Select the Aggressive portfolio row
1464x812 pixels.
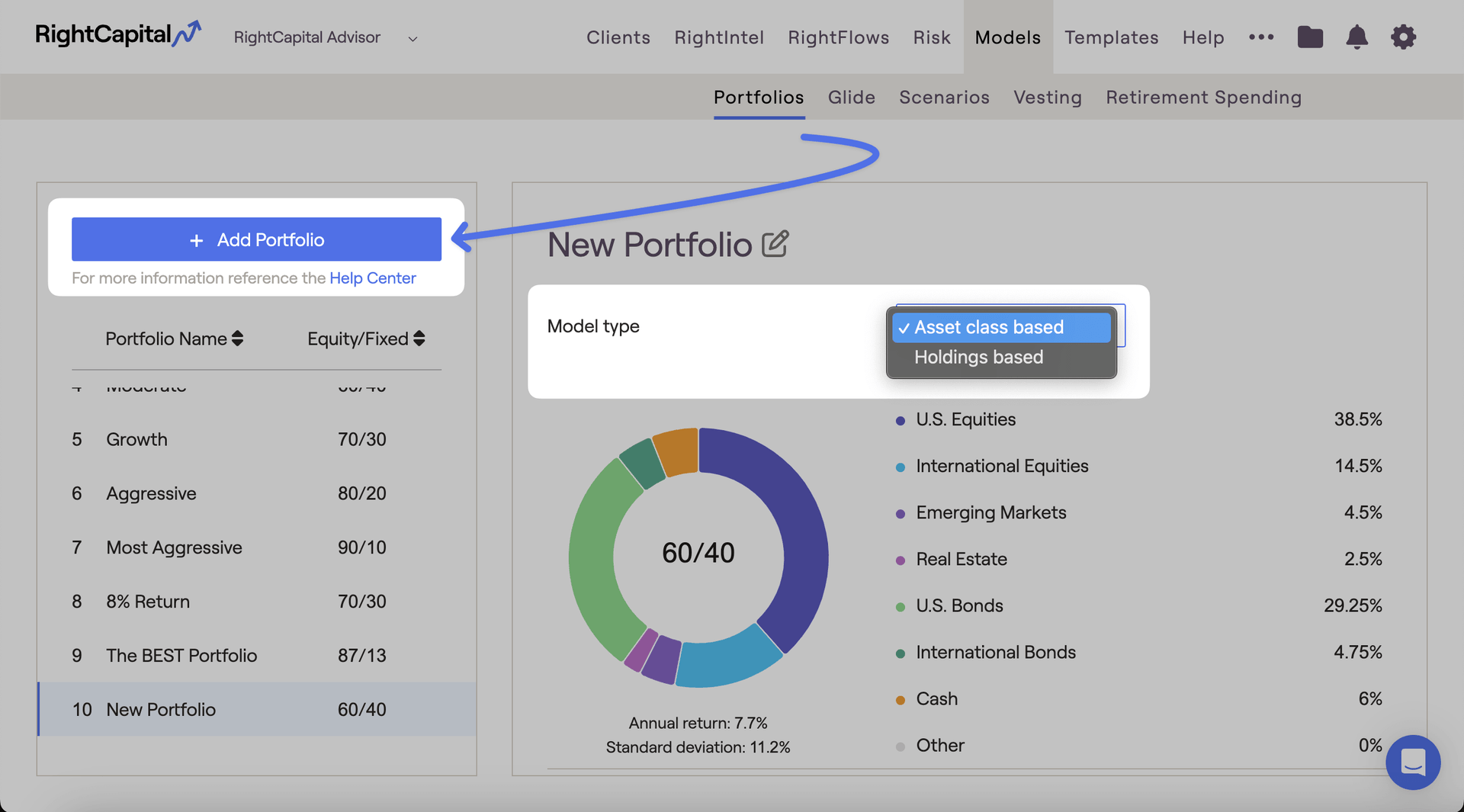256,493
